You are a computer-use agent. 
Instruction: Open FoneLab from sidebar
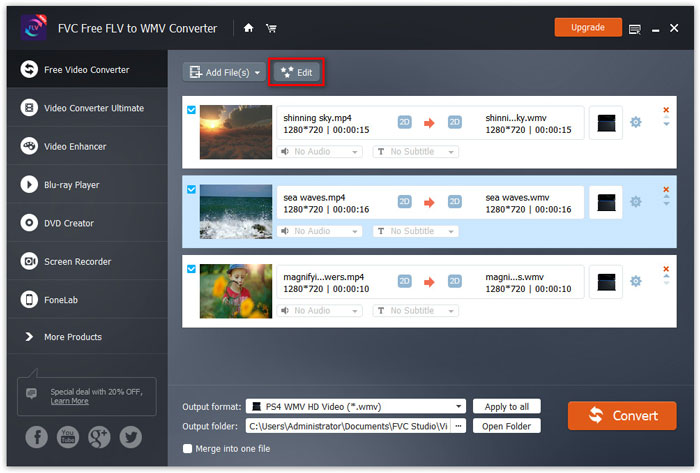(x=87, y=299)
